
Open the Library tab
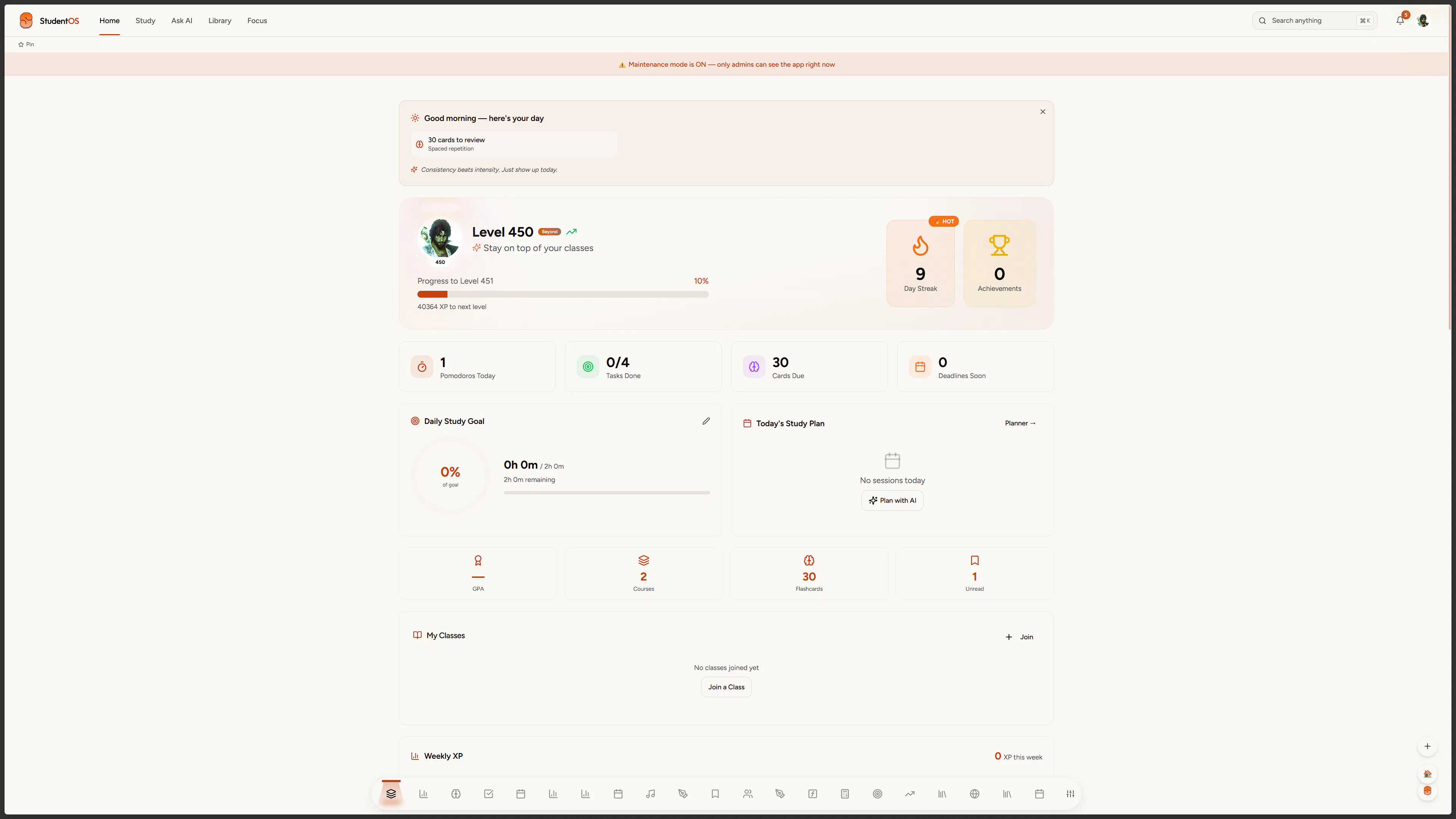220,20
